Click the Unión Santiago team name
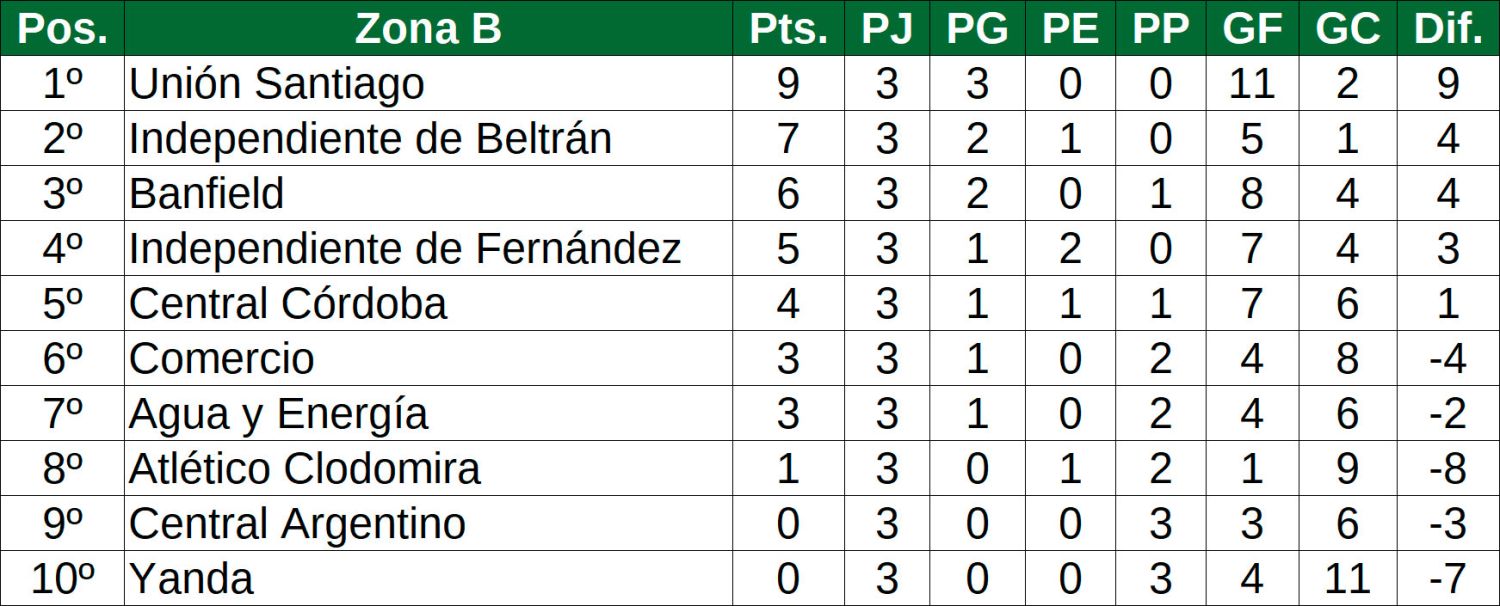 (x=277, y=84)
